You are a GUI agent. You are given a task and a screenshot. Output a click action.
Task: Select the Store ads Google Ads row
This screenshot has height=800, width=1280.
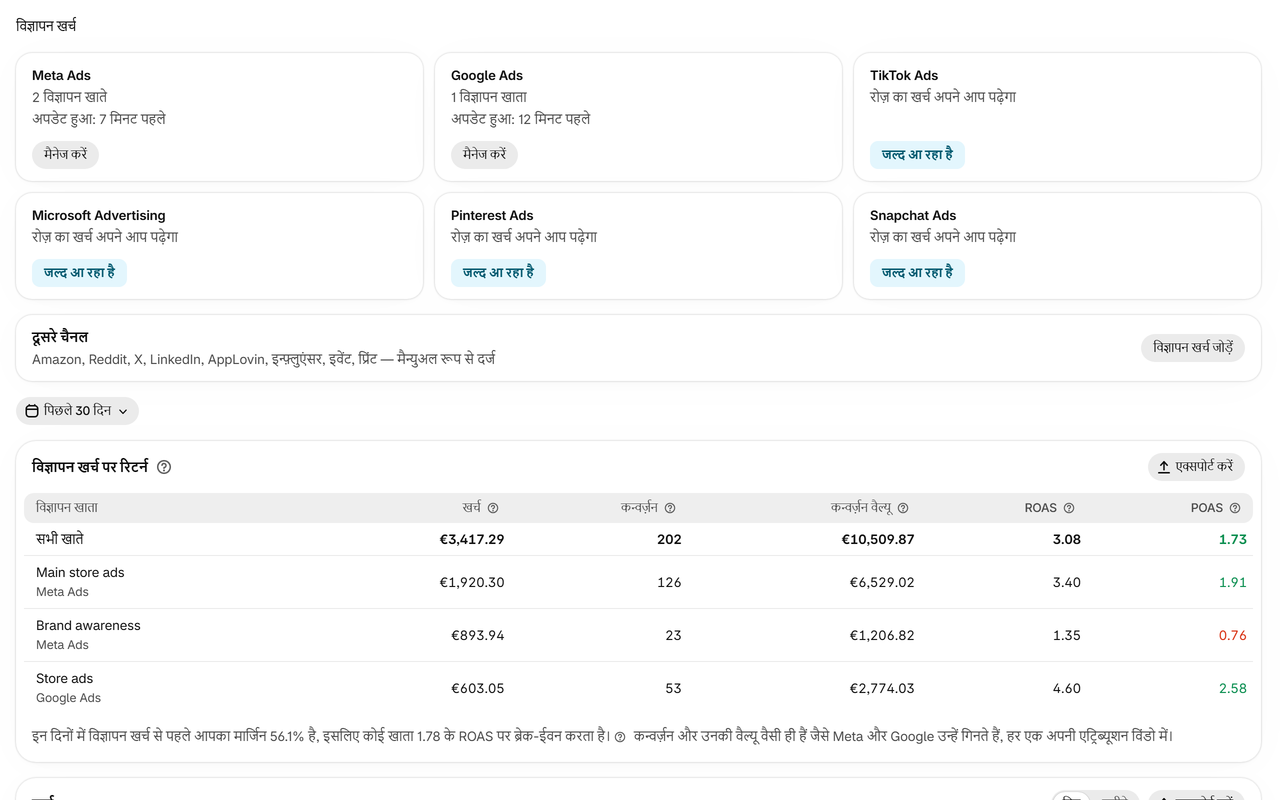tap(638, 688)
